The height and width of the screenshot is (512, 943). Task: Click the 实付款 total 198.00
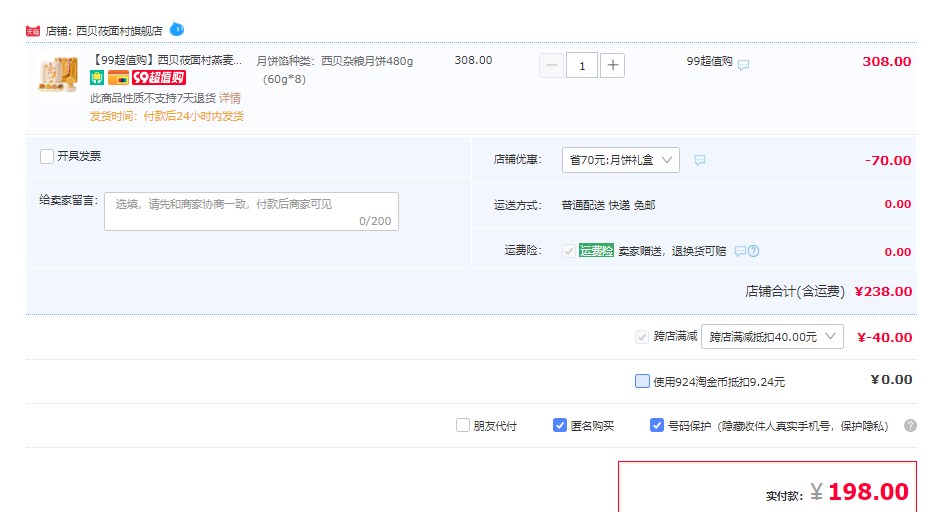(x=868, y=492)
